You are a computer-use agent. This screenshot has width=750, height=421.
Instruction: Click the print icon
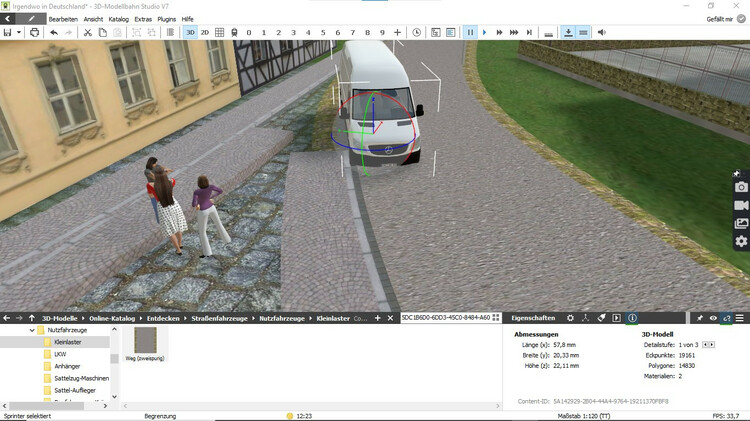pyautogui.click(x=34, y=32)
